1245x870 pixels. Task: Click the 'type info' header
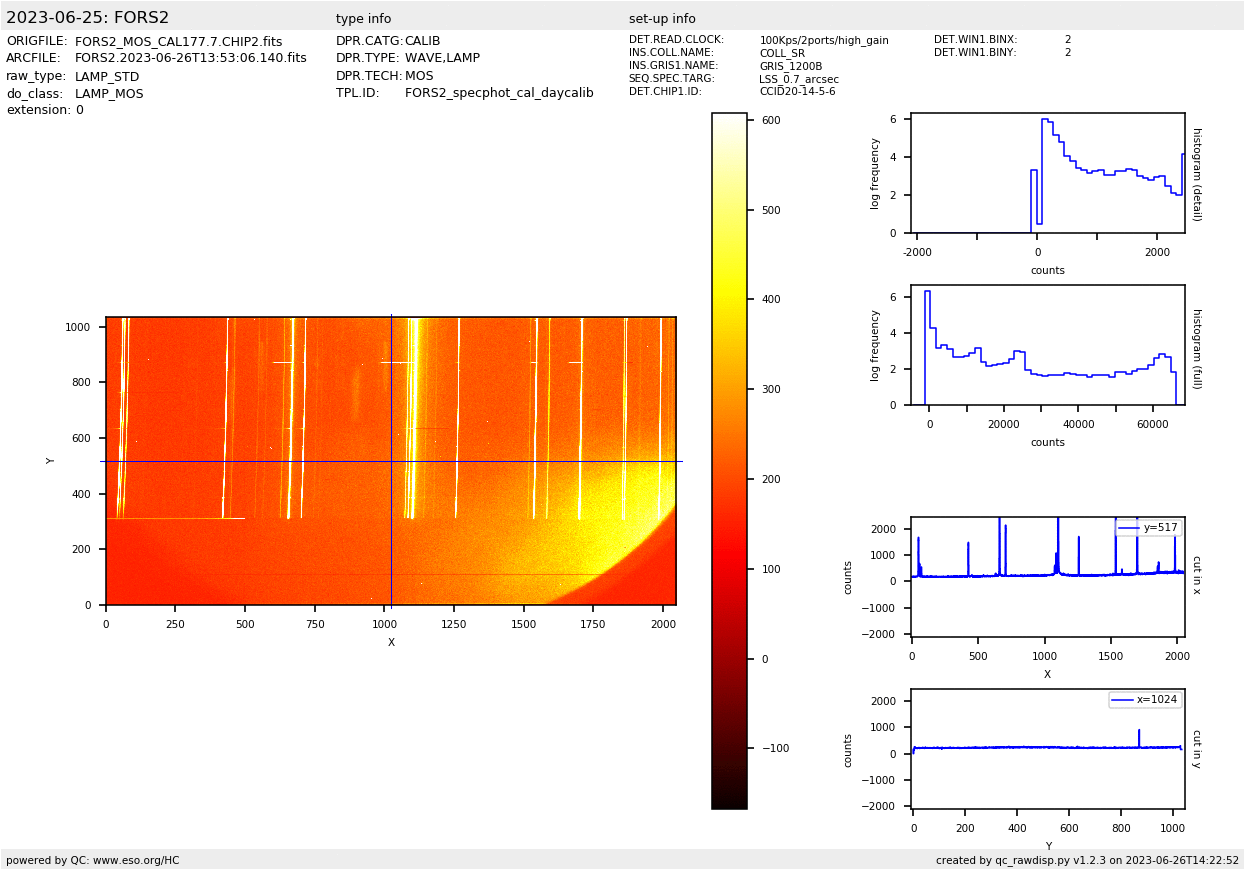coord(363,19)
